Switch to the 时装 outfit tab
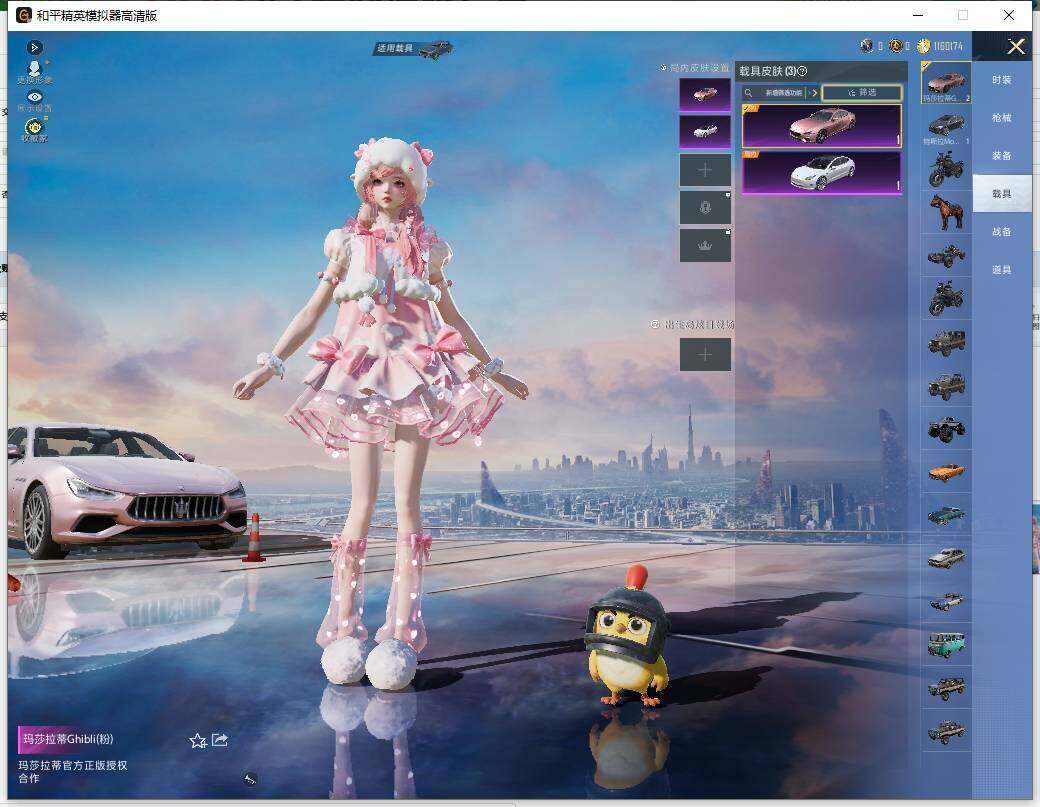The image size is (1040, 807). click(x=1002, y=80)
